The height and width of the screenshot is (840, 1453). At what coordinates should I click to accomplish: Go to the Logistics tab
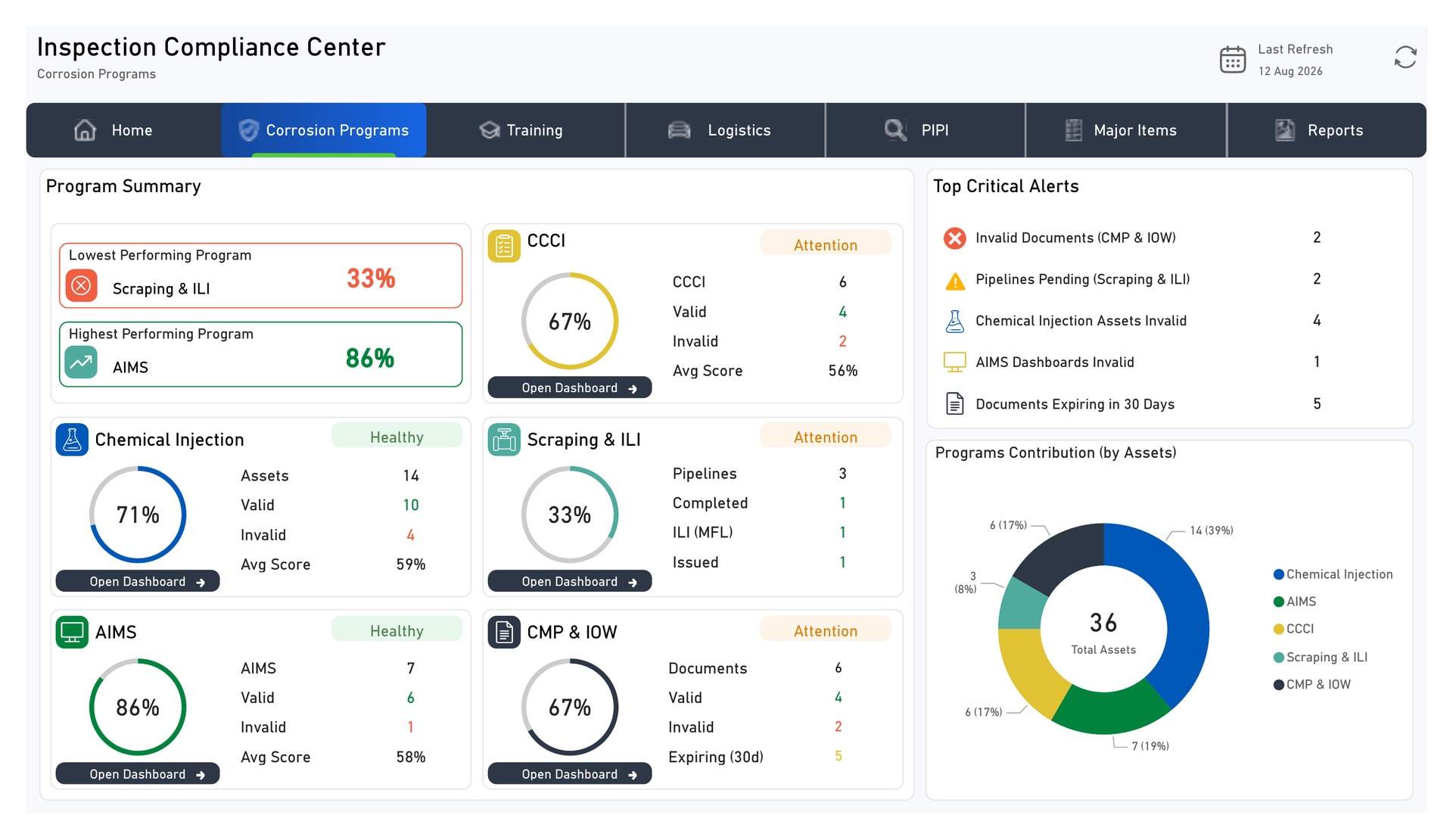pyautogui.click(x=726, y=130)
